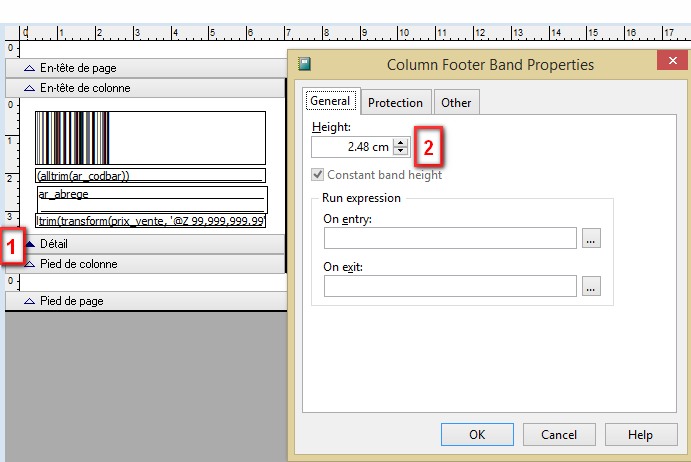The height and width of the screenshot is (462, 691).
Task: Click the Pied de page band triangle
Action: pos(29,301)
